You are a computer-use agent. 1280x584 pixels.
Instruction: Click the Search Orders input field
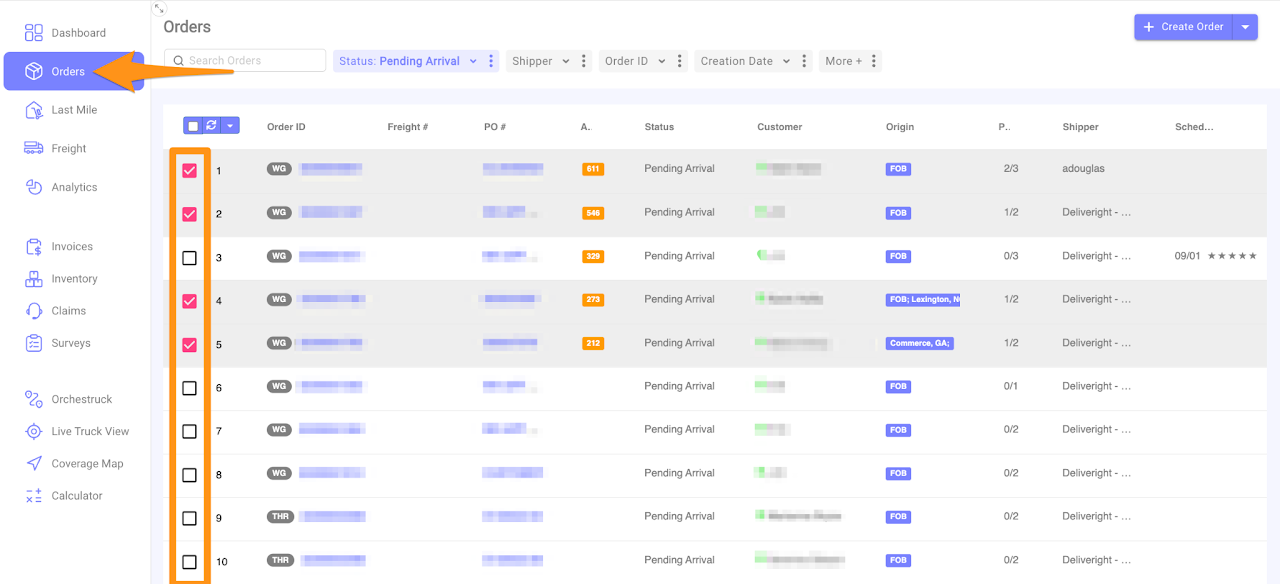(x=245, y=61)
